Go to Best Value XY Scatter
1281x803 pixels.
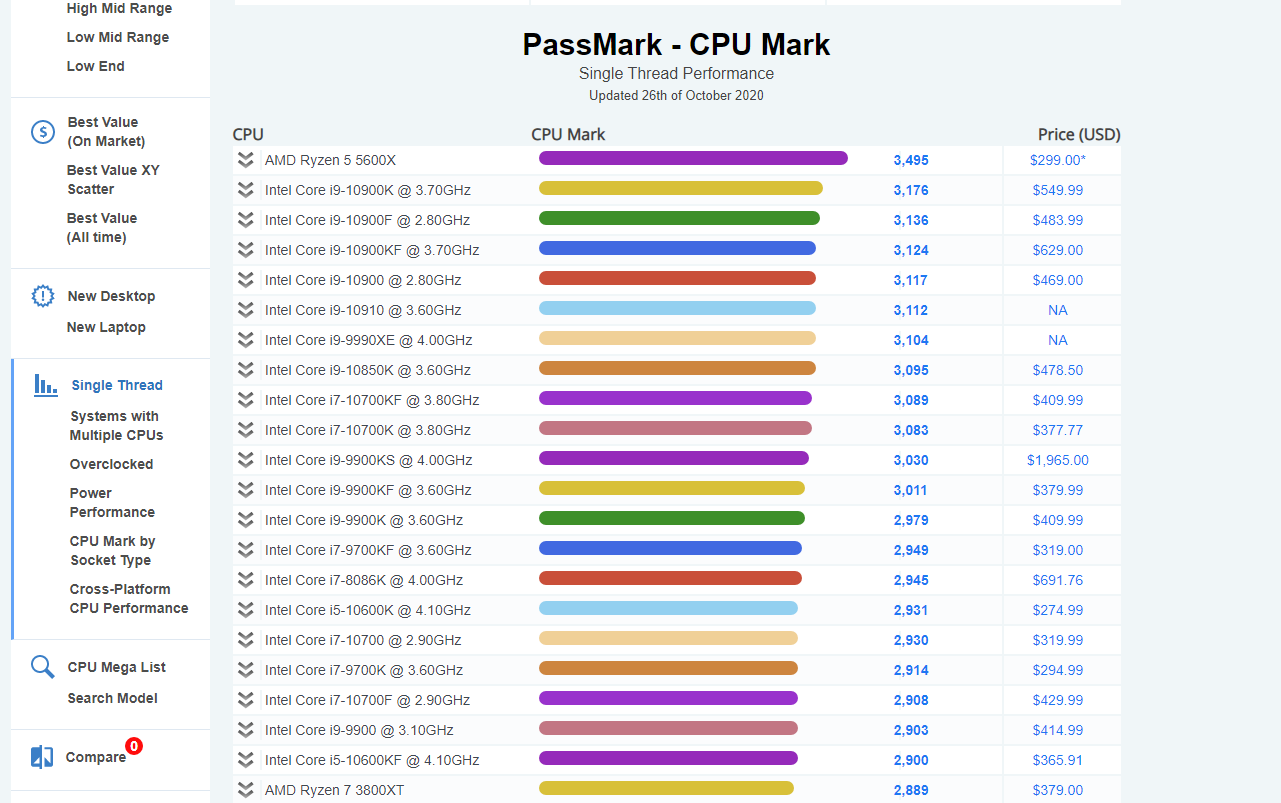coord(113,180)
